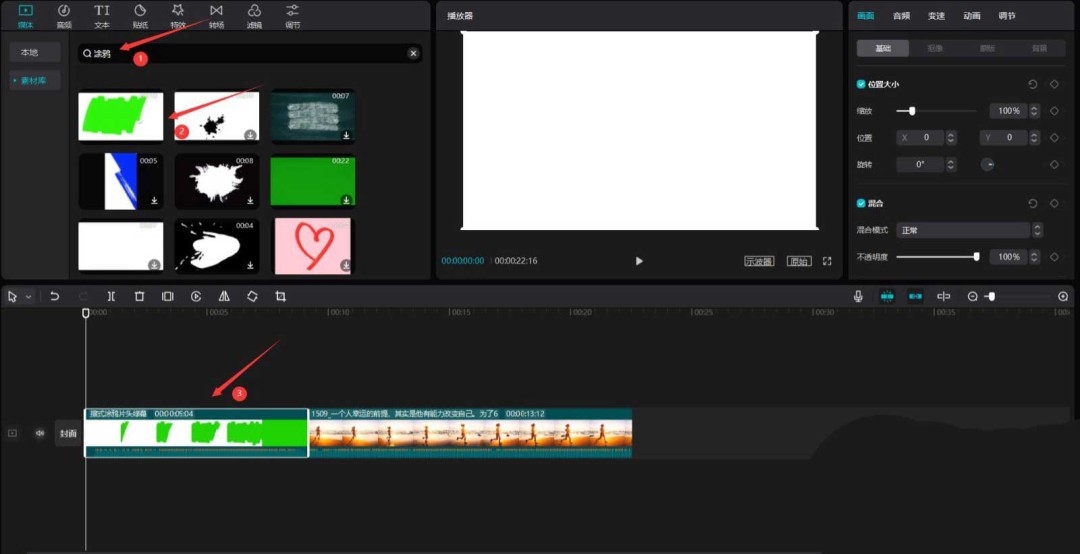Viewport: 1080px width, 554px height.
Task: Toggle the 混合 checkbox
Action: [x=861, y=203]
